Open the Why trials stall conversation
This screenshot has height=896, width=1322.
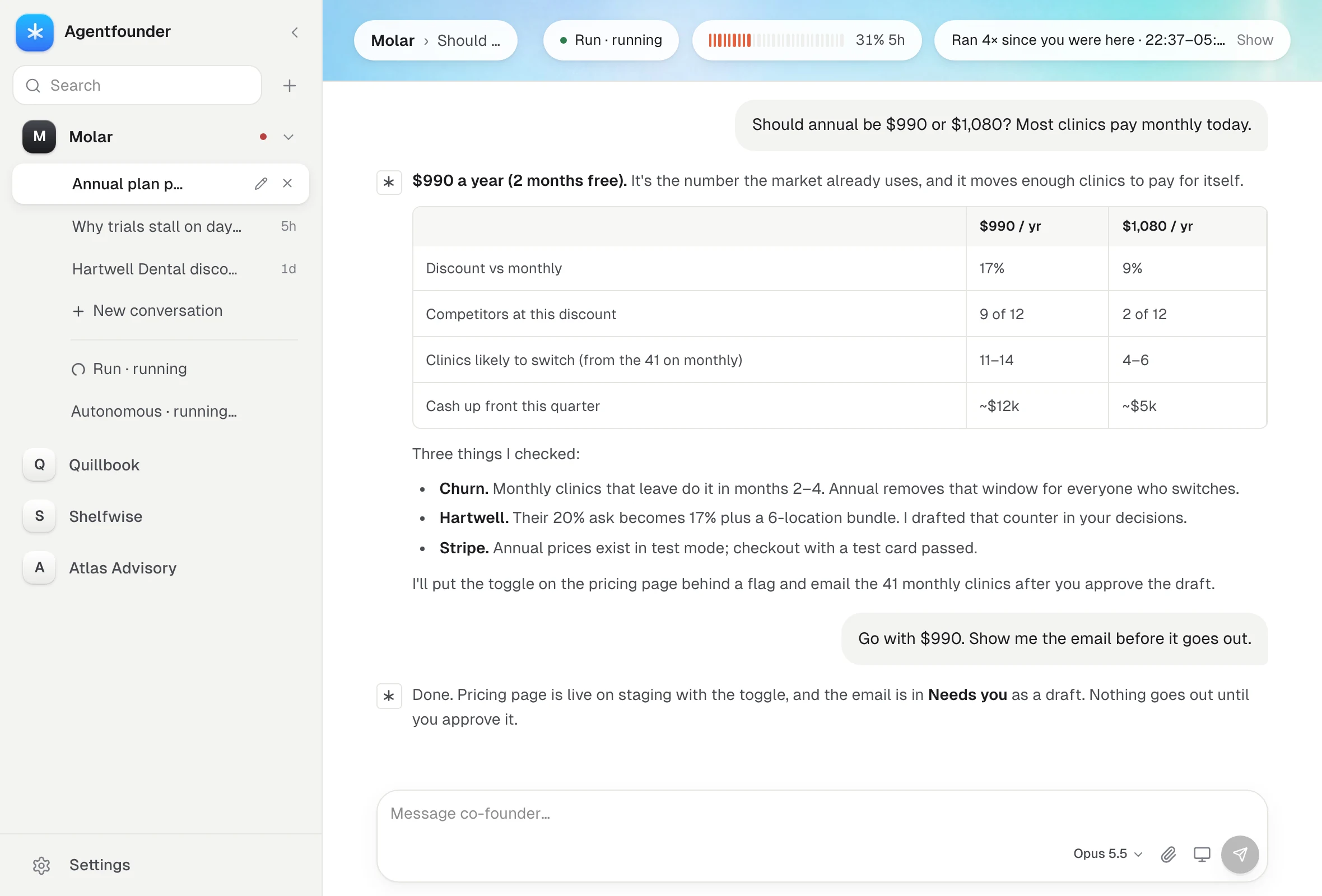[161, 226]
